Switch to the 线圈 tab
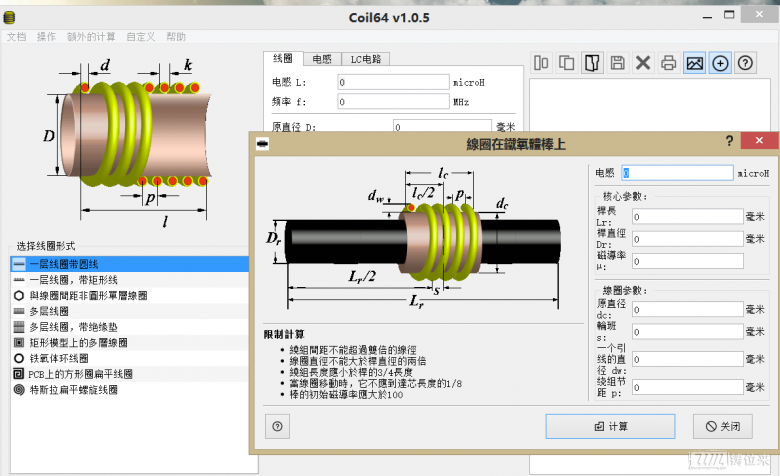The width and height of the screenshot is (780, 476). [283, 58]
